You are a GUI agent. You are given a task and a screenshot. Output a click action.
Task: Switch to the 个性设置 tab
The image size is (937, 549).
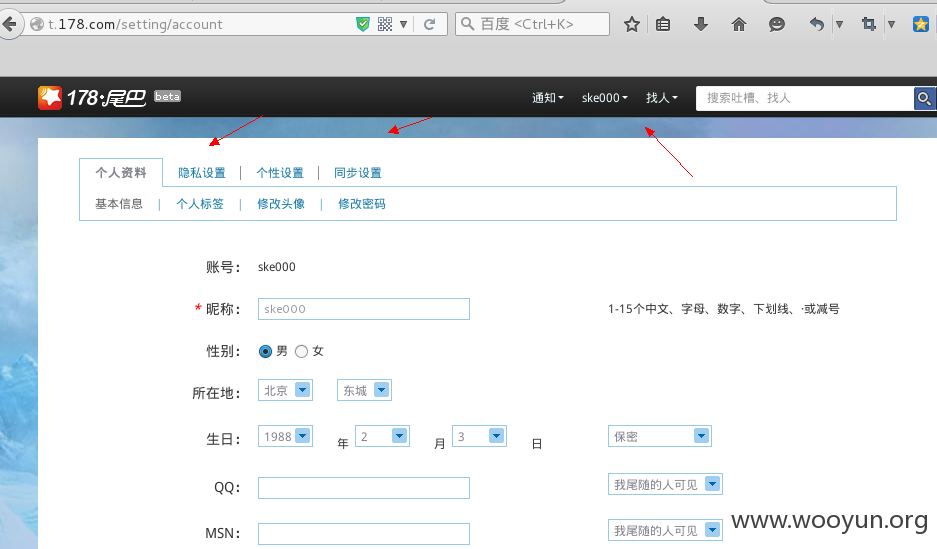pyautogui.click(x=280, y=173)
